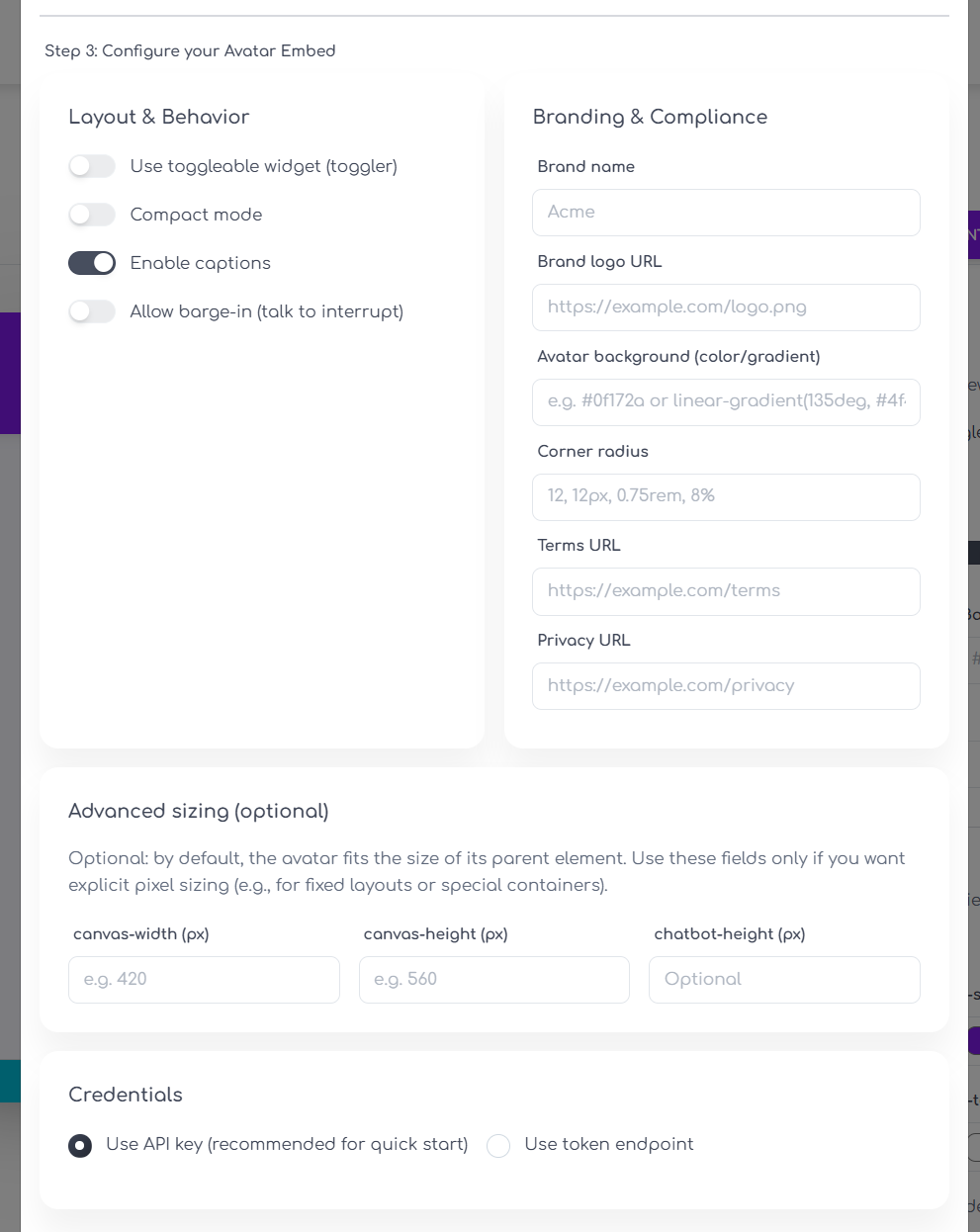Screen dimensions: 980x1232
Task: Disable the Enable captions switch
Action: point(92,263)
